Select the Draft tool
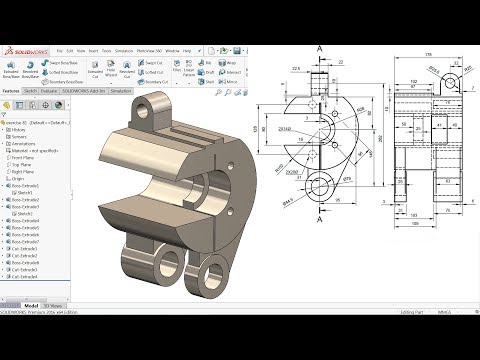 [206, 72]
